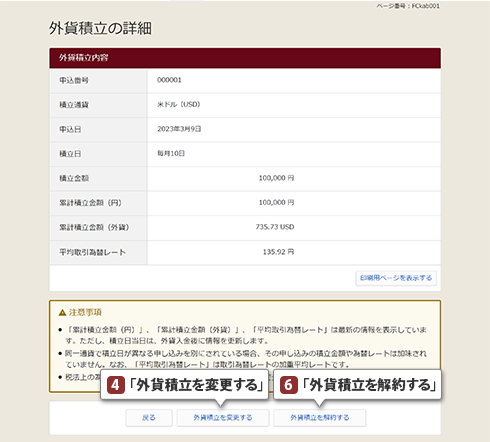Click the 積立金額 value 100,000 円
Viewport: 490px width, 442px height.
click(x=276, y=178)
